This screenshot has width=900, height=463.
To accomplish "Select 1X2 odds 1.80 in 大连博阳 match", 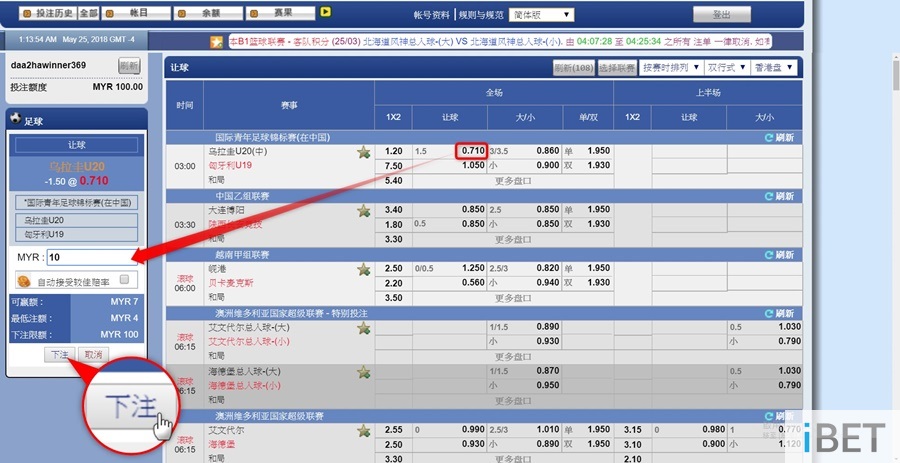I will (393, 224).
